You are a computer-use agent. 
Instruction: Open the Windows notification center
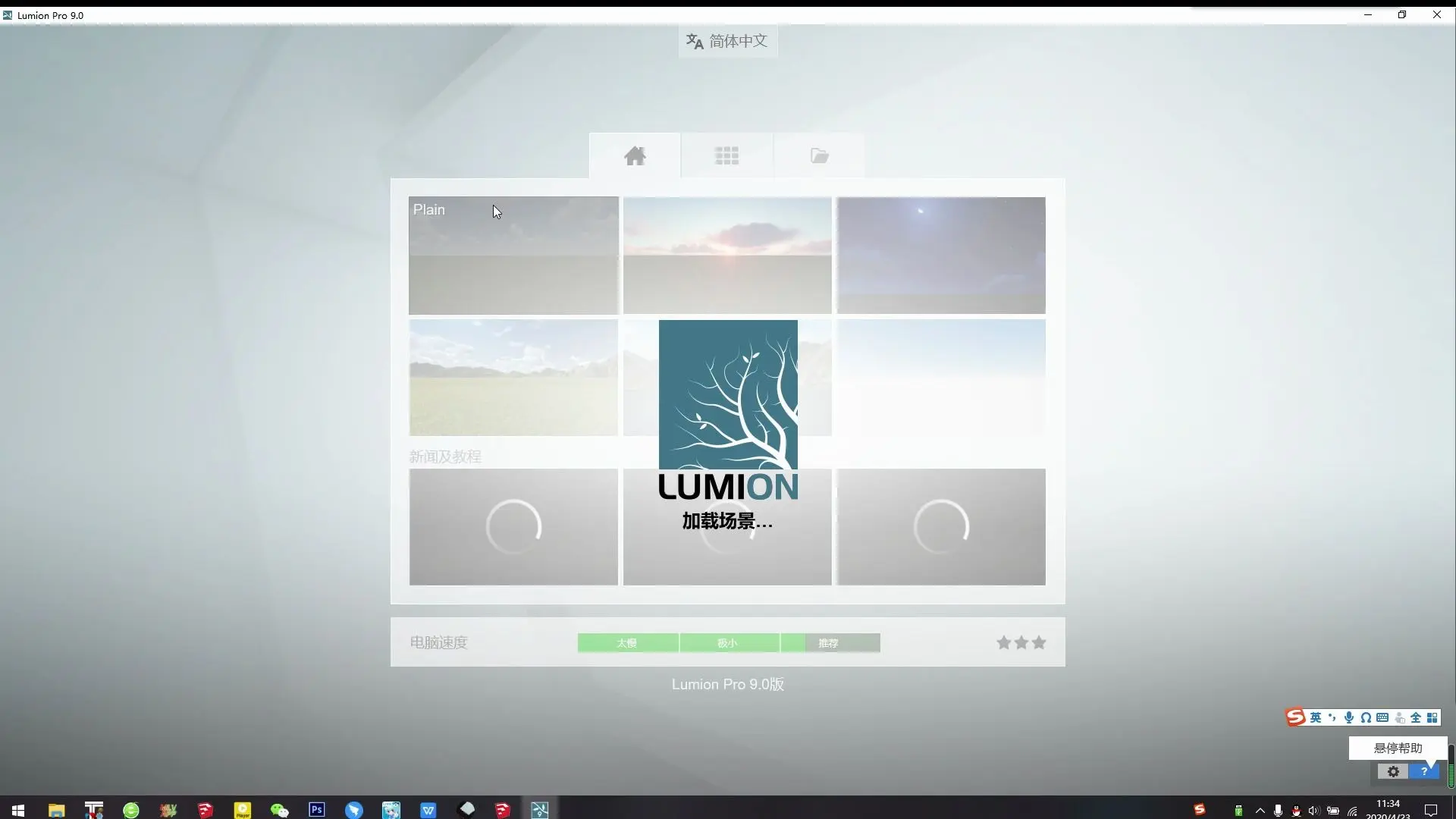(1431, 810)
